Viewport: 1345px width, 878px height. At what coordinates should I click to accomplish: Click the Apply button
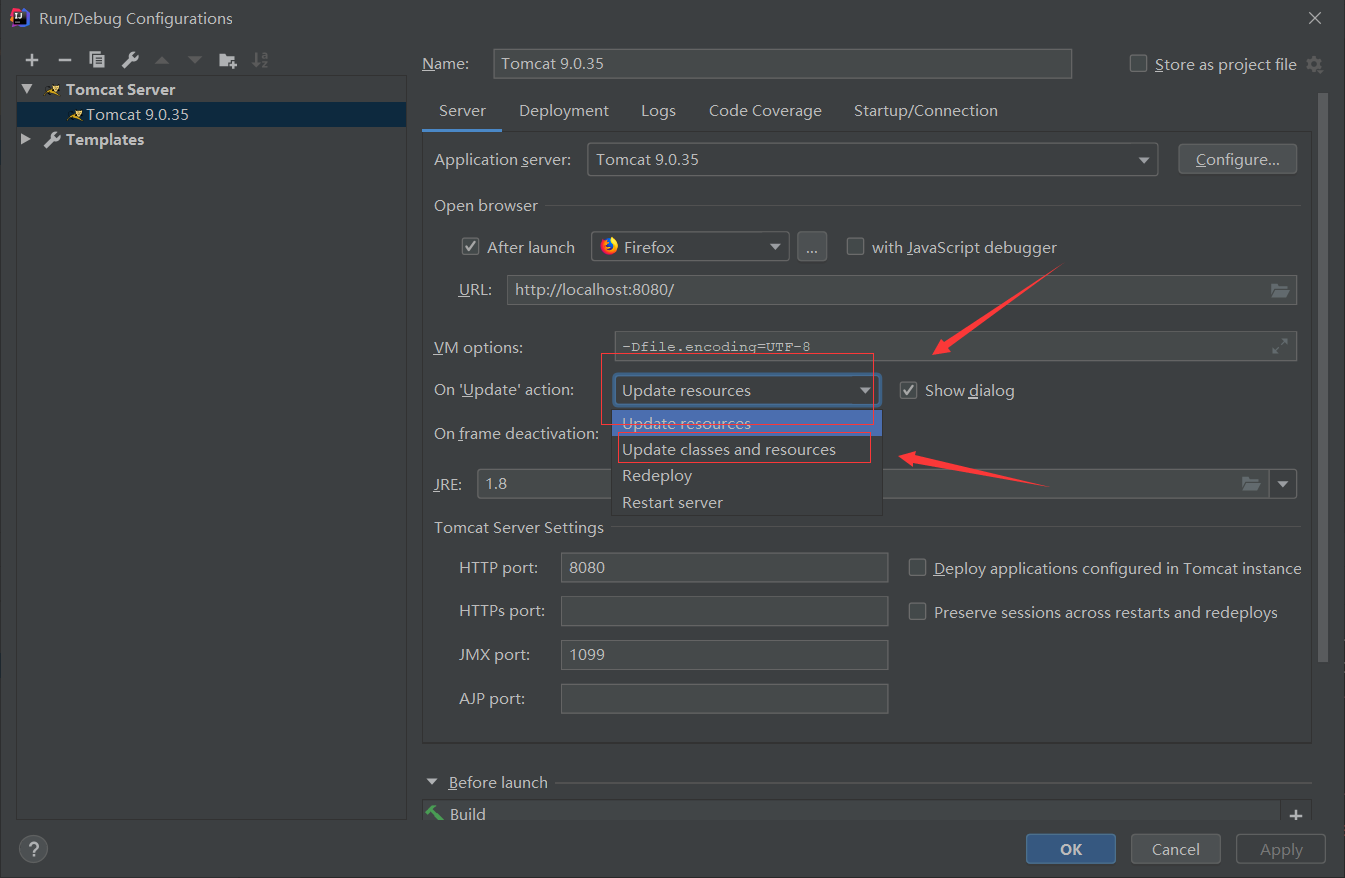point(1281,849)
